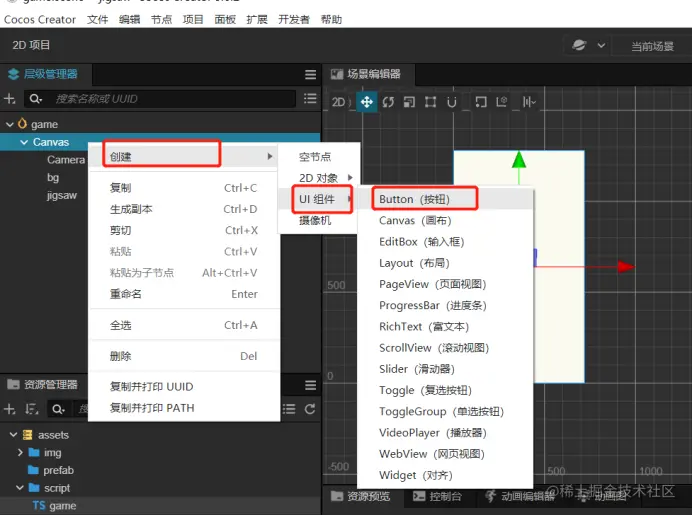Choose 创建 in the context menu

[184, 156]
